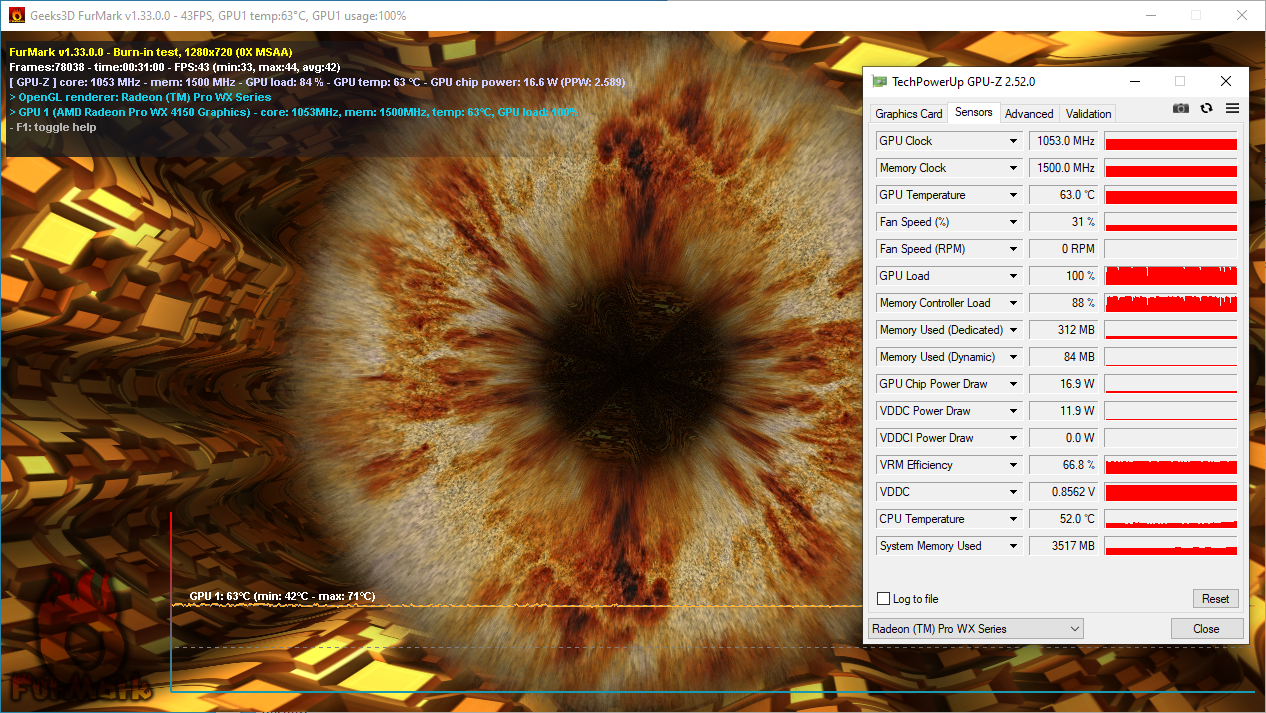Expand the CPU Temperature dropdown

[x=1013, y=519]
